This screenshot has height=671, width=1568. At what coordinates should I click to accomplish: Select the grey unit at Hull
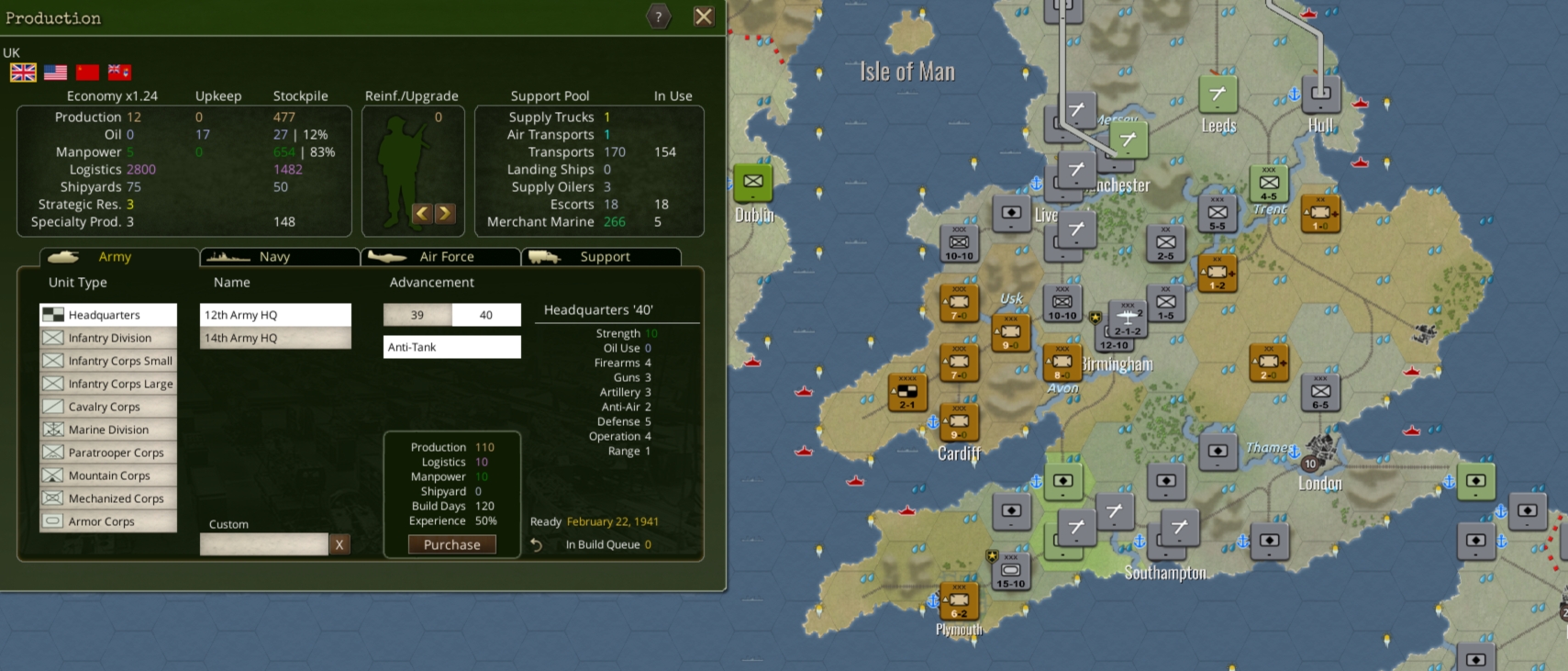(x=1321, y=95)
